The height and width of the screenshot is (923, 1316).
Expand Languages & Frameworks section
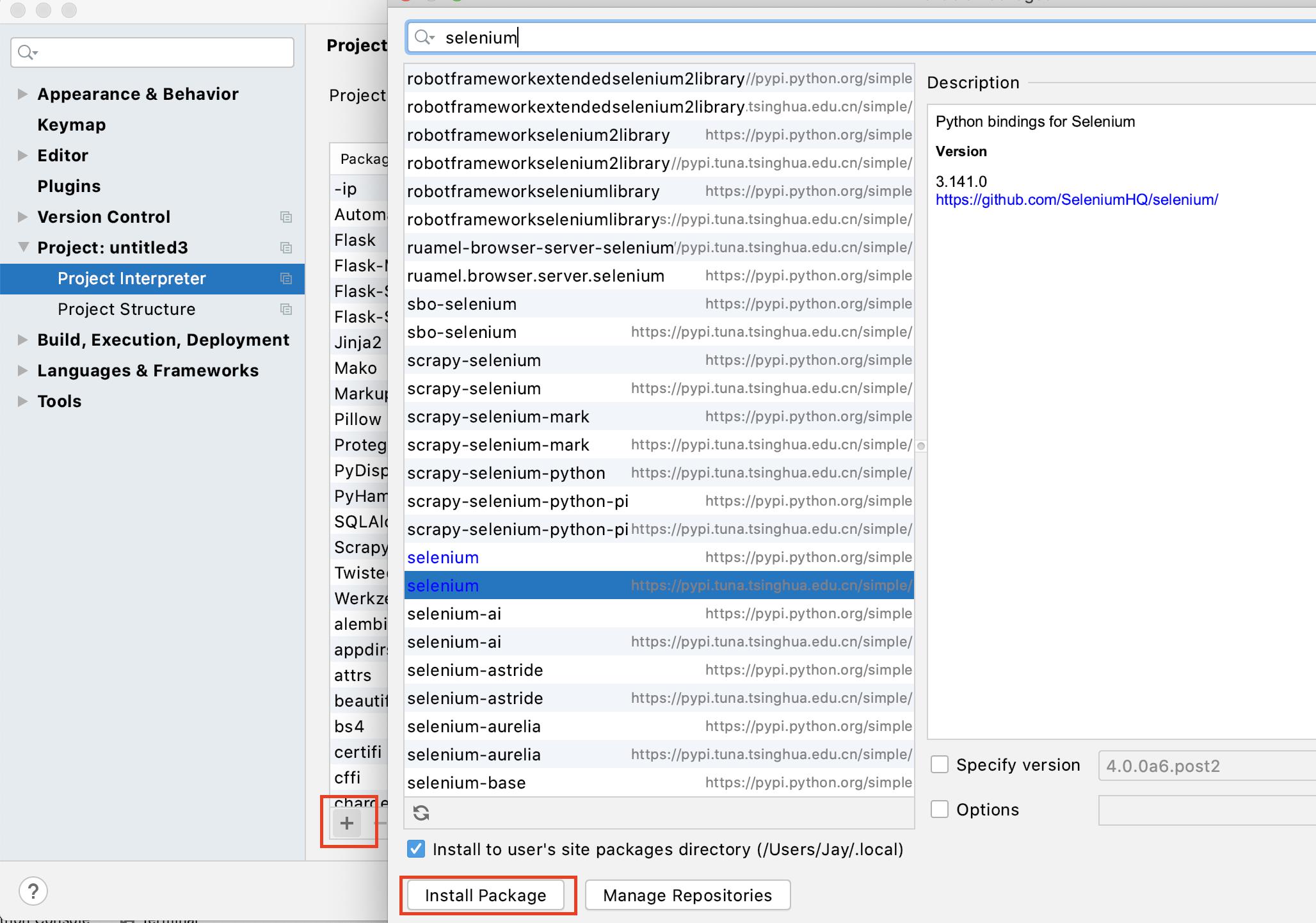click(x=22, y=371)
